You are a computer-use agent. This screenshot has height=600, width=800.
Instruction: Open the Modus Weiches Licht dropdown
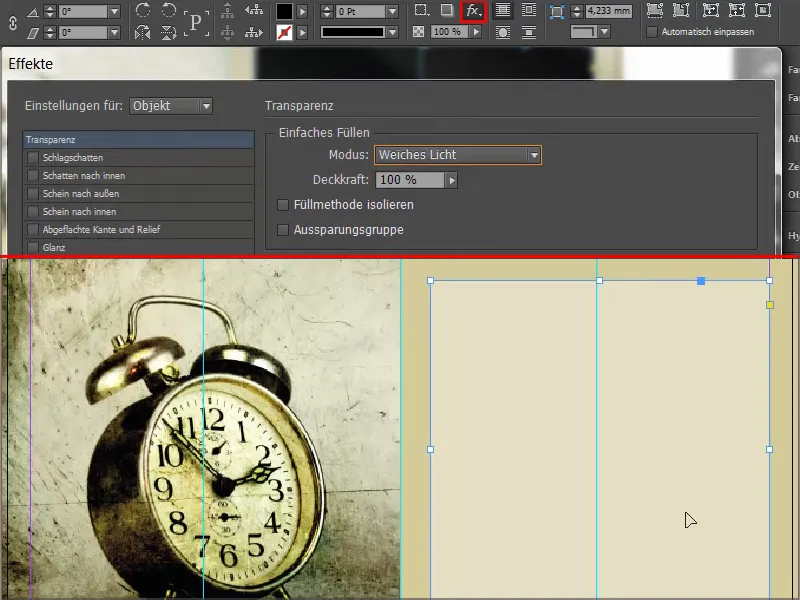click(458, 155)
